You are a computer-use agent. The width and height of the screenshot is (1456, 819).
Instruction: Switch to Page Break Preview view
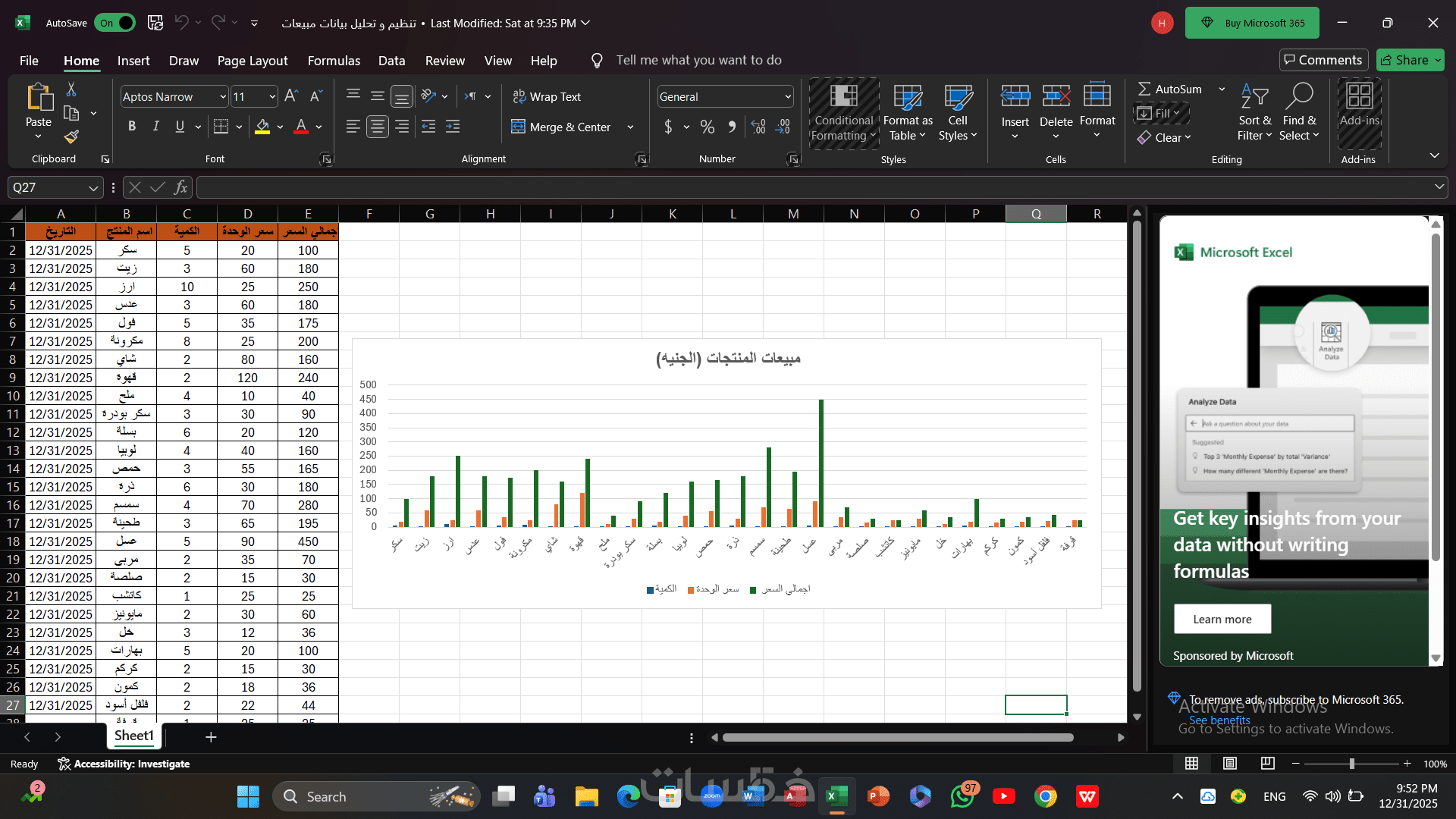[1267, 764]
